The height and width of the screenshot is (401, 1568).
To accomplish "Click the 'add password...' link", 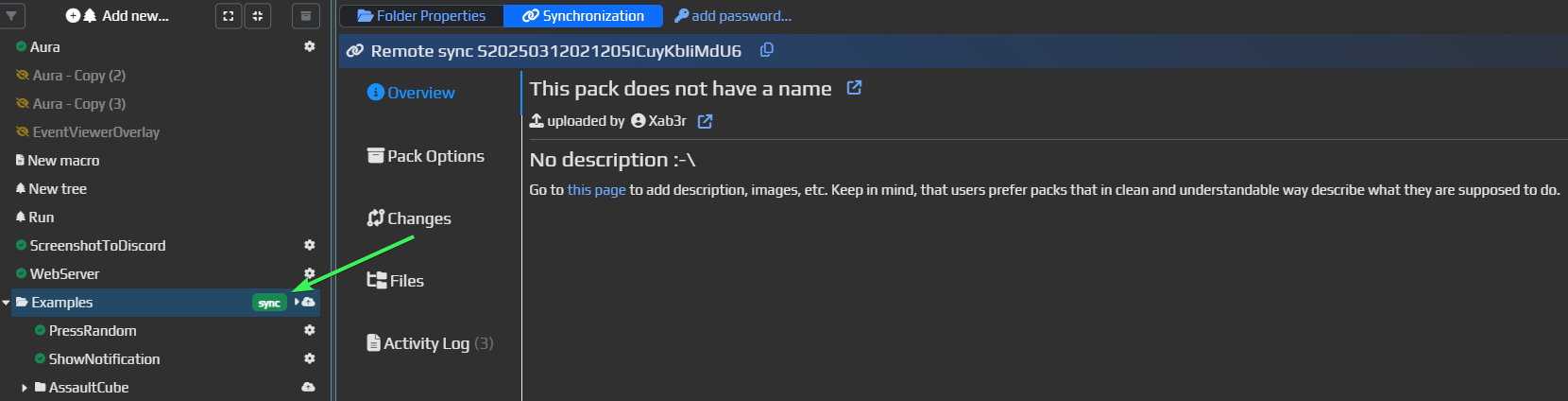I will tap(733, 16).
